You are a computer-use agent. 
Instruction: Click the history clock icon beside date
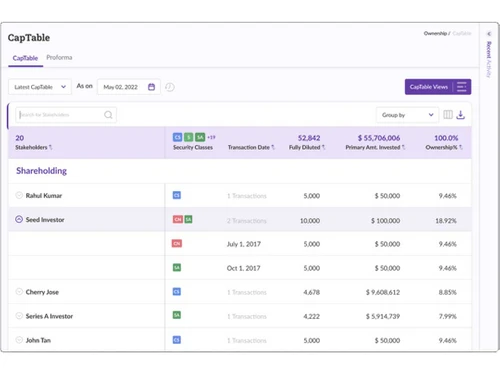pyautogui.click(x=170, y=87)
